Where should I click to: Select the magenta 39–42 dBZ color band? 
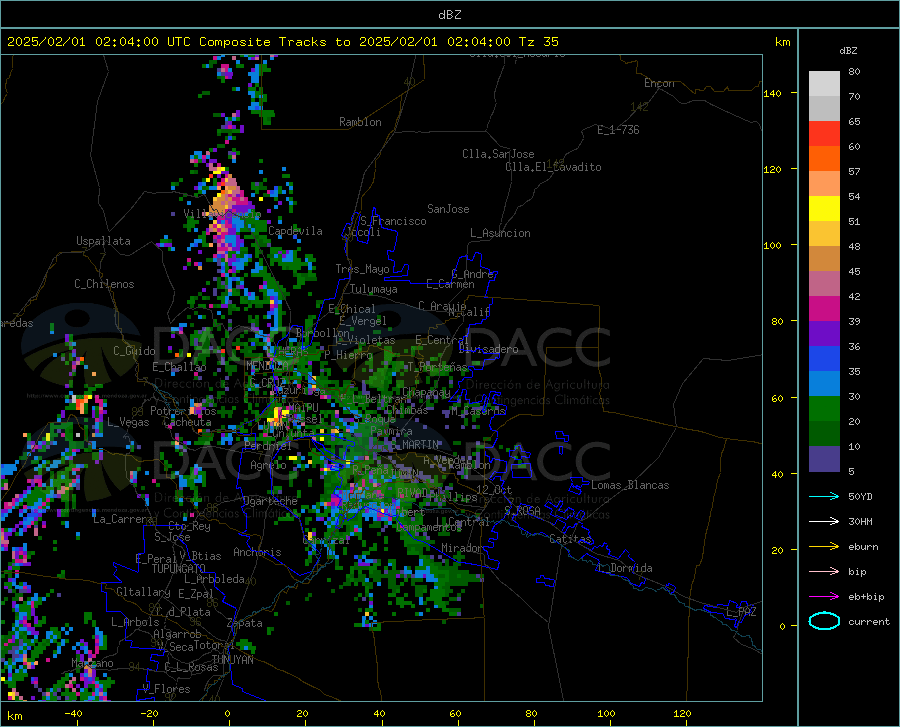[x=824, y=309]
